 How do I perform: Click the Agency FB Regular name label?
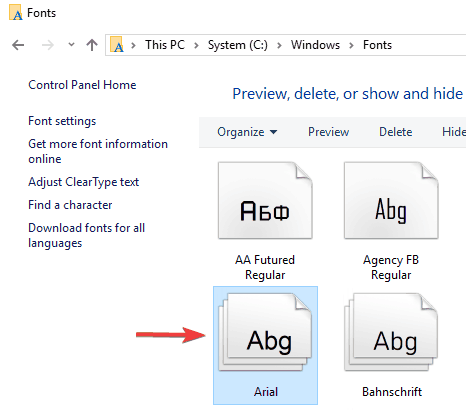(391, 267)
